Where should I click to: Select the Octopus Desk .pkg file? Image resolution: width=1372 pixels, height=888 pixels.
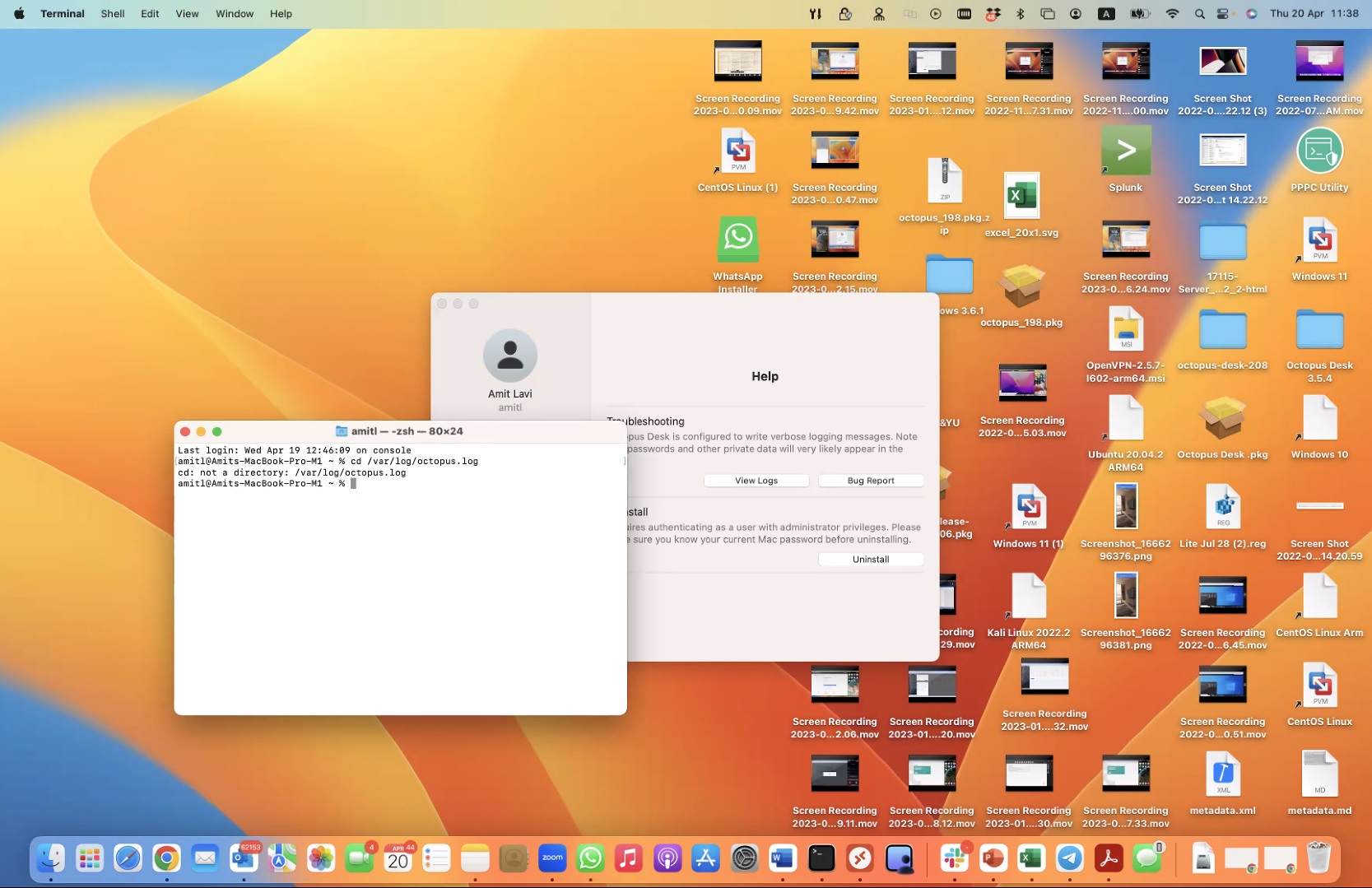click(1223, 418)
